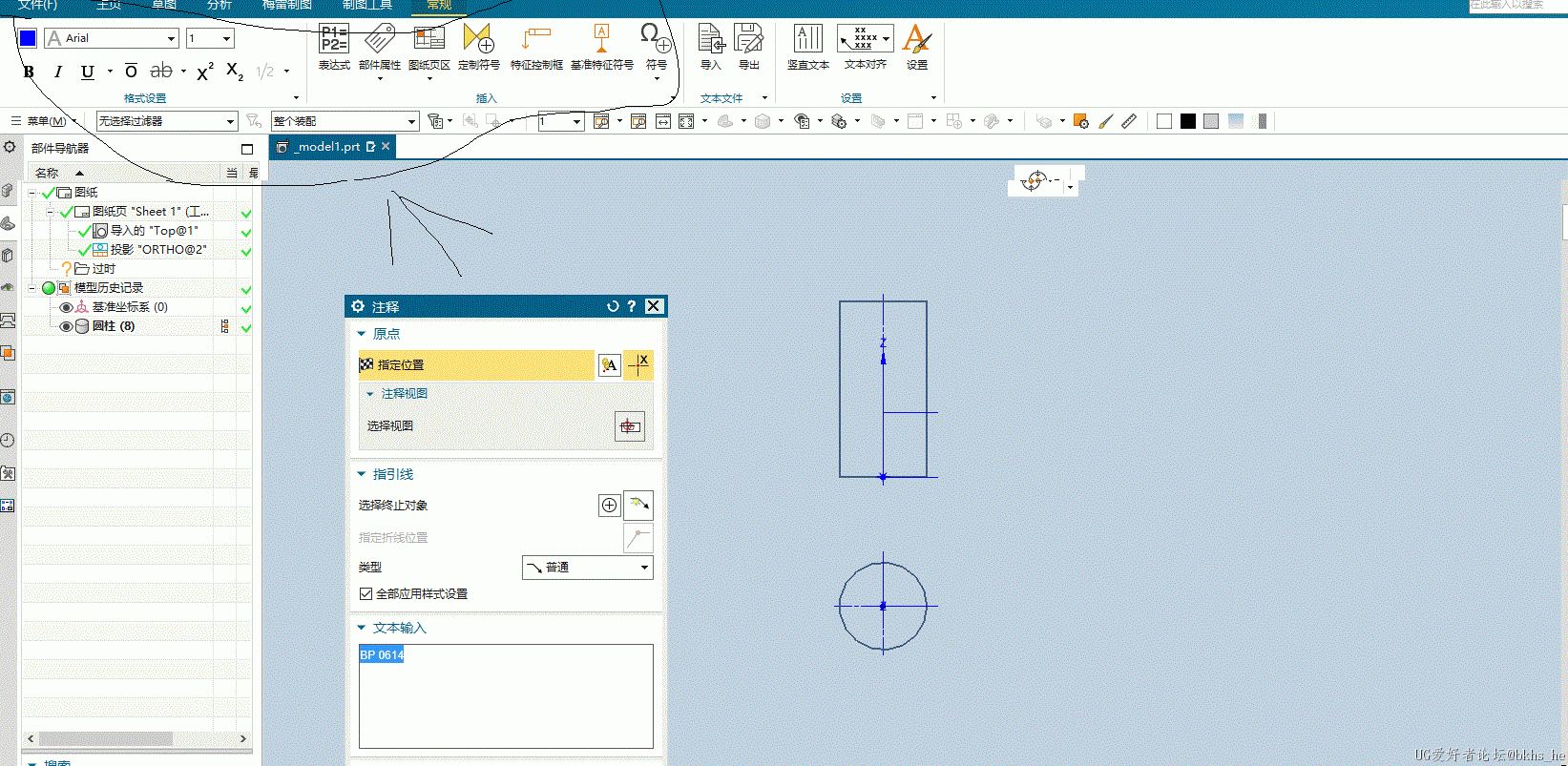Select the 竖直文本 (Vertical Text) tool
The width and height of the screenshot is (1568, 766).
click(x=808, y=39)
